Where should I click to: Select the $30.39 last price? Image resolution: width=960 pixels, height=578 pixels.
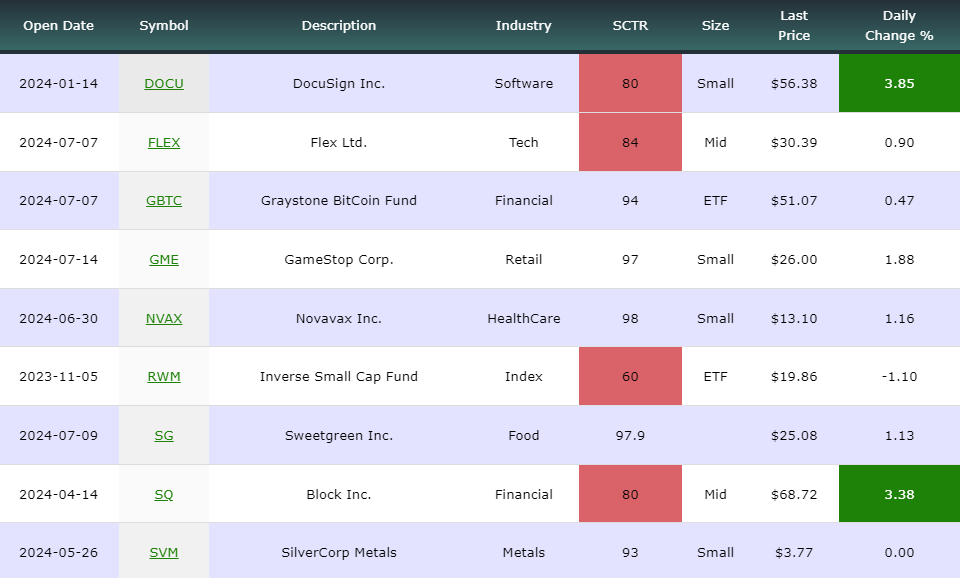tap(794, 142)
